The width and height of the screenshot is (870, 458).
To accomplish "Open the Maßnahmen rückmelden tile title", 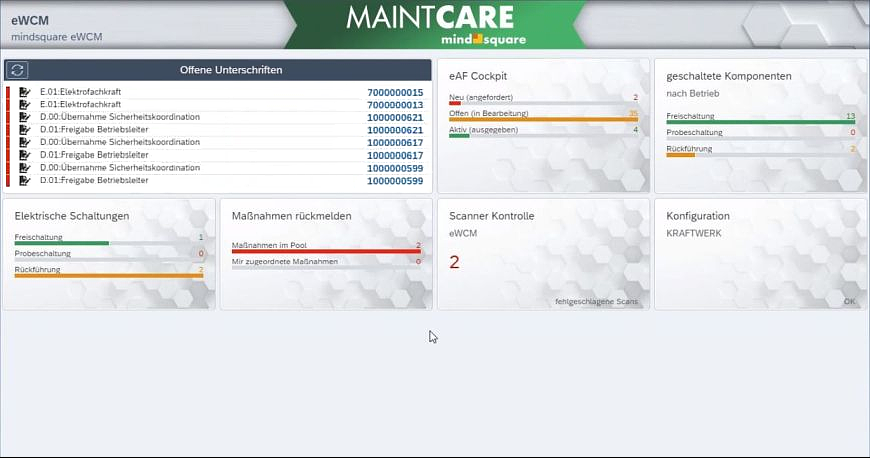I will [291, 216].
